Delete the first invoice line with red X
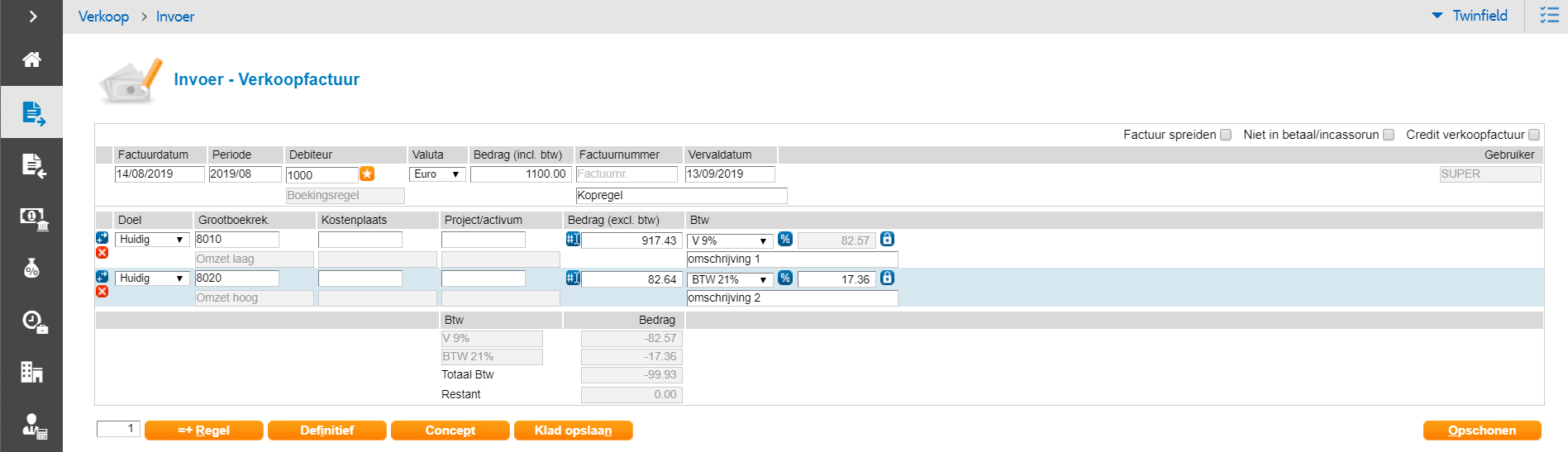 click(102, 253)
